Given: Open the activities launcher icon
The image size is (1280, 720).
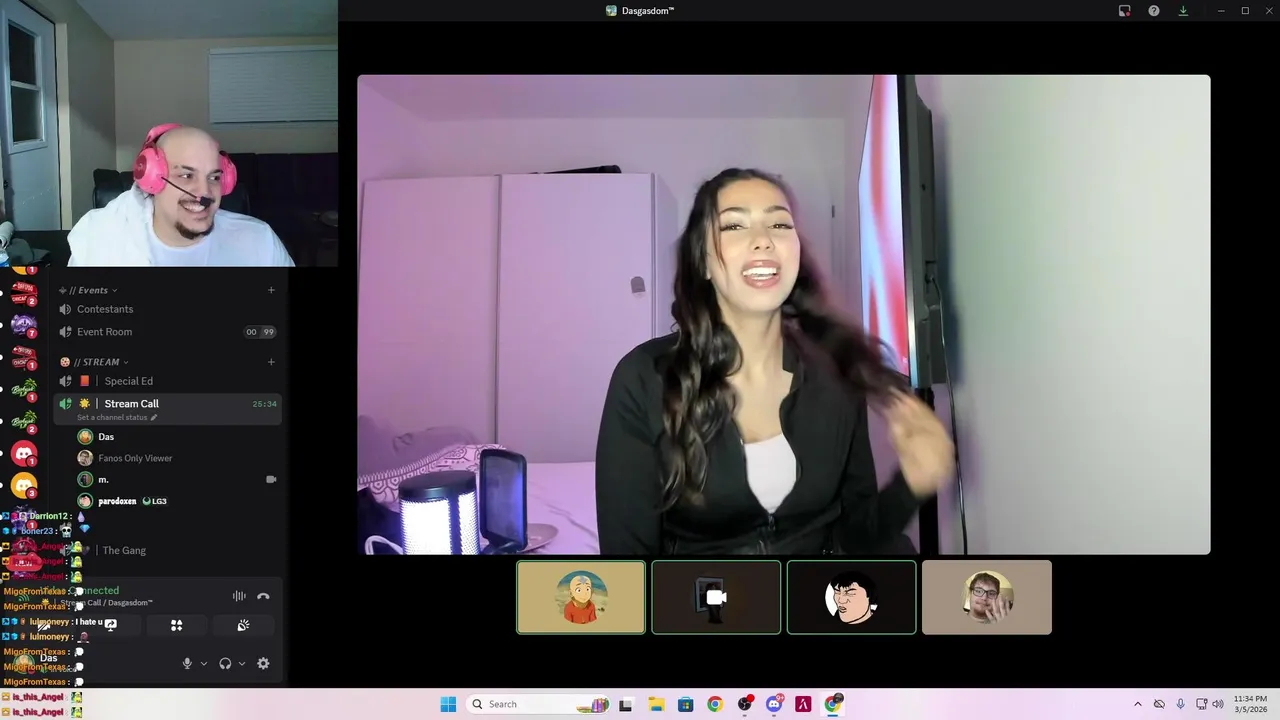Looking at the screenshot, I should (x=176, y=625).
